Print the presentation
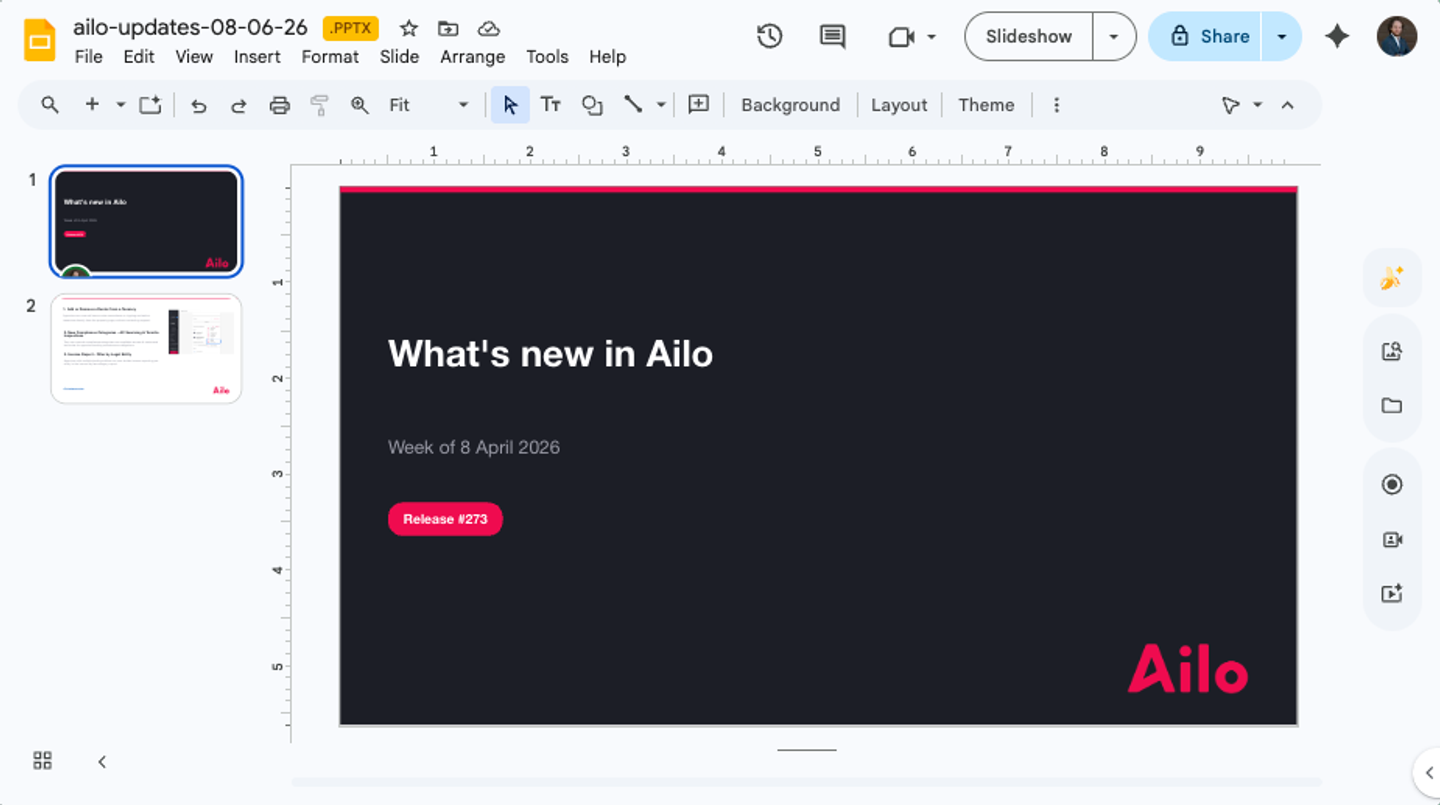Screen dimensions: 1440x805 click(280, 105)
